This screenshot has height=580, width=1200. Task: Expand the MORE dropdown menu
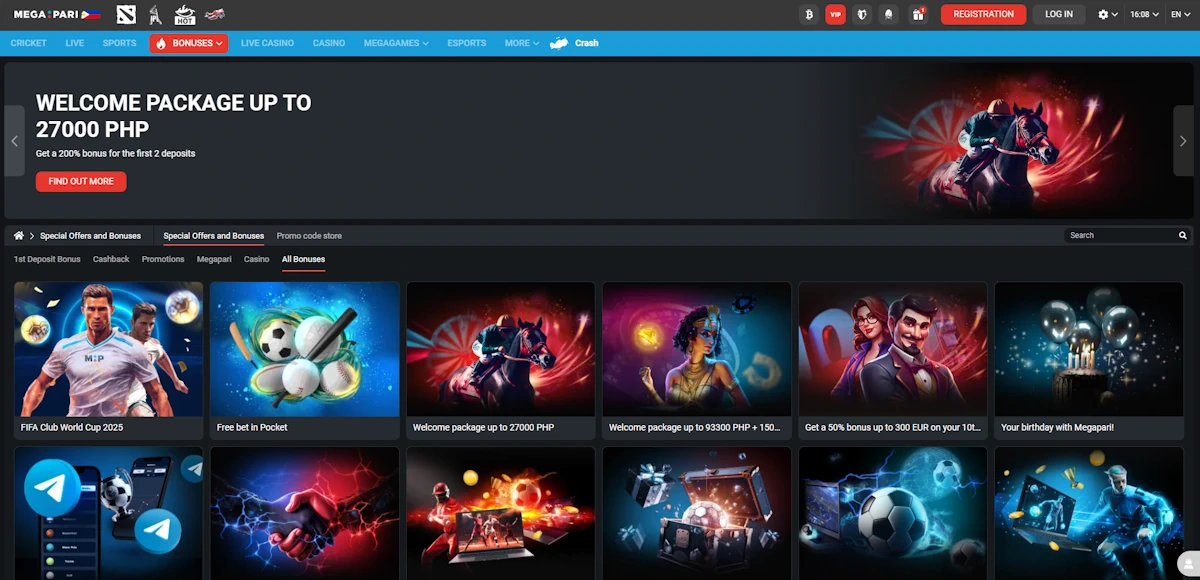coord(522,43)
